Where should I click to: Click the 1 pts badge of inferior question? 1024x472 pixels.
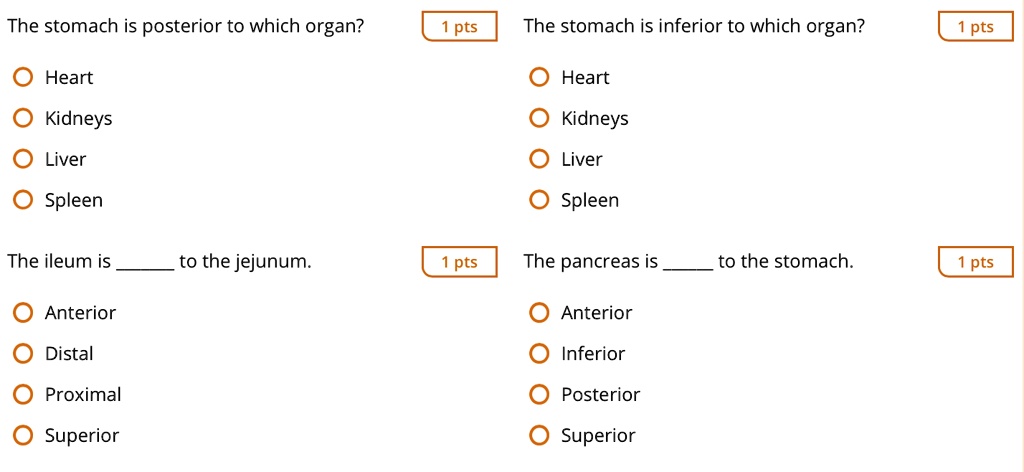976,27
